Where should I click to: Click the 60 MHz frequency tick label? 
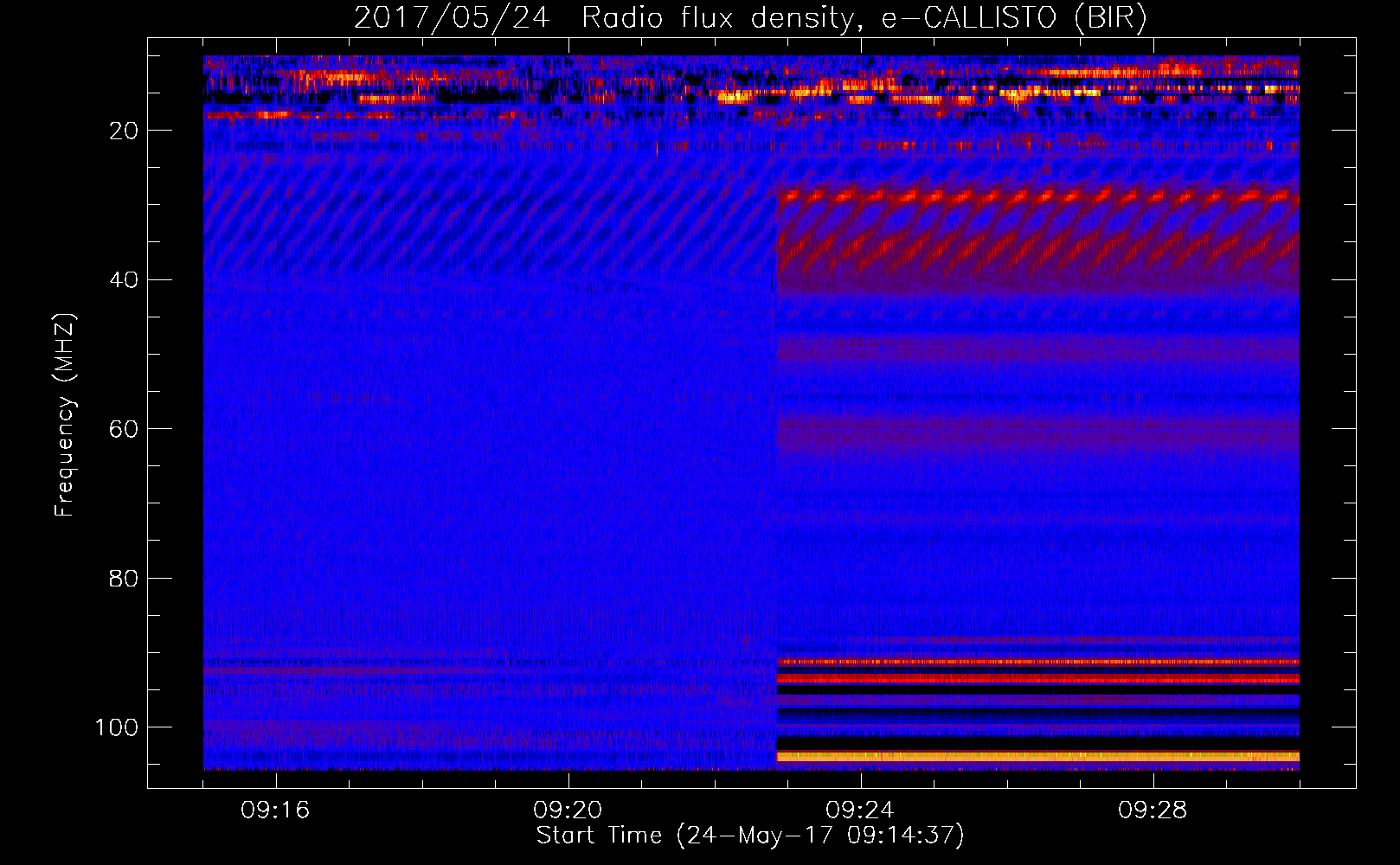[x=125, y=429]
